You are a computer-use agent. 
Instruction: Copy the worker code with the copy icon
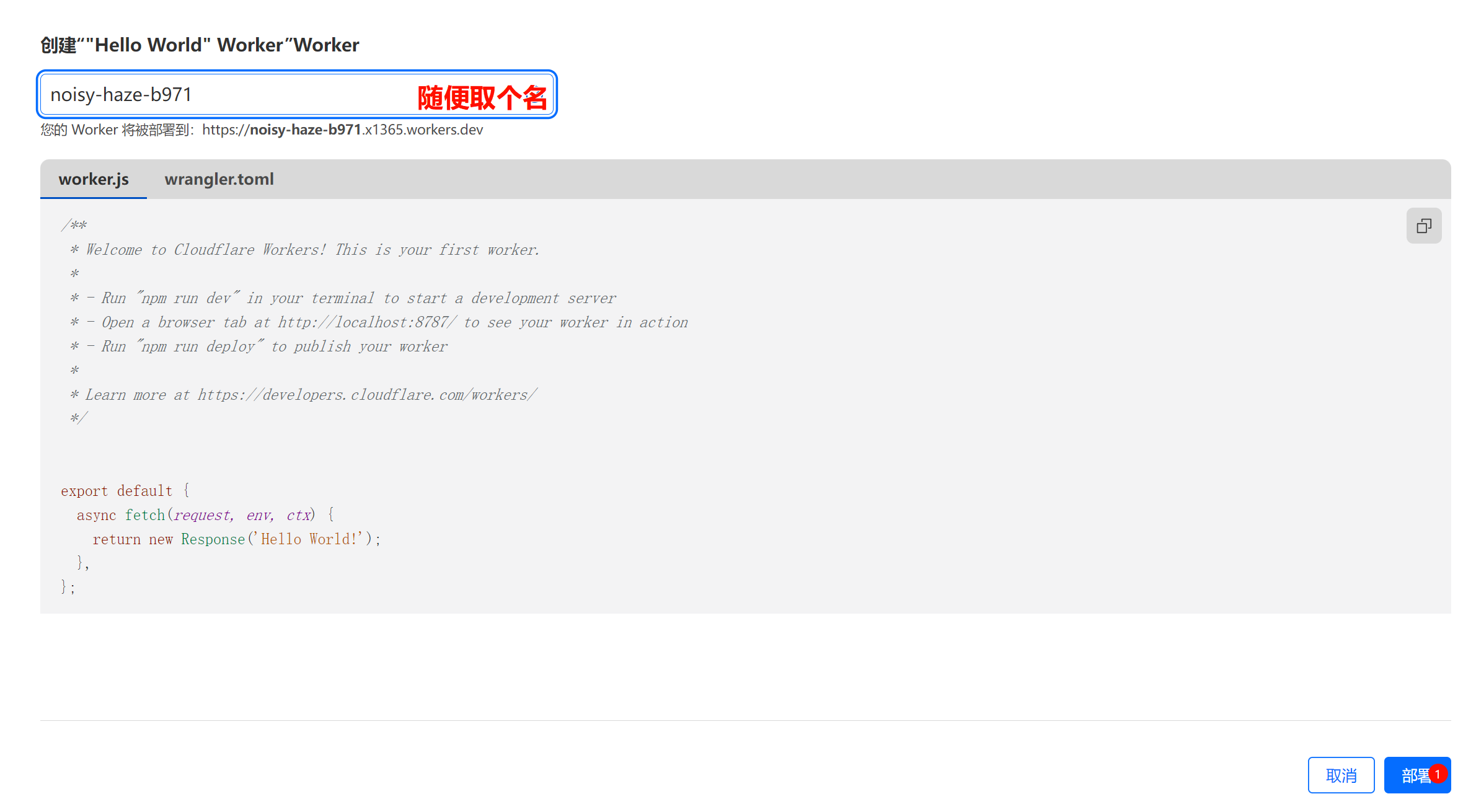tap(1423, 226)
